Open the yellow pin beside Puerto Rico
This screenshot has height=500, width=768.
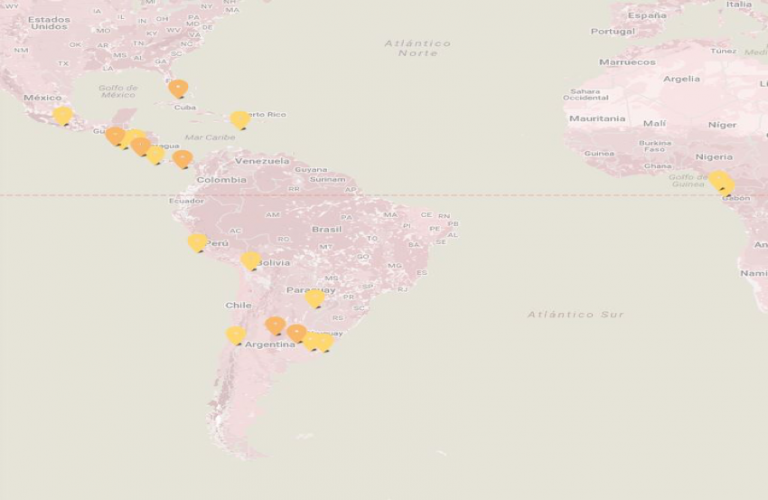[240, 120]
